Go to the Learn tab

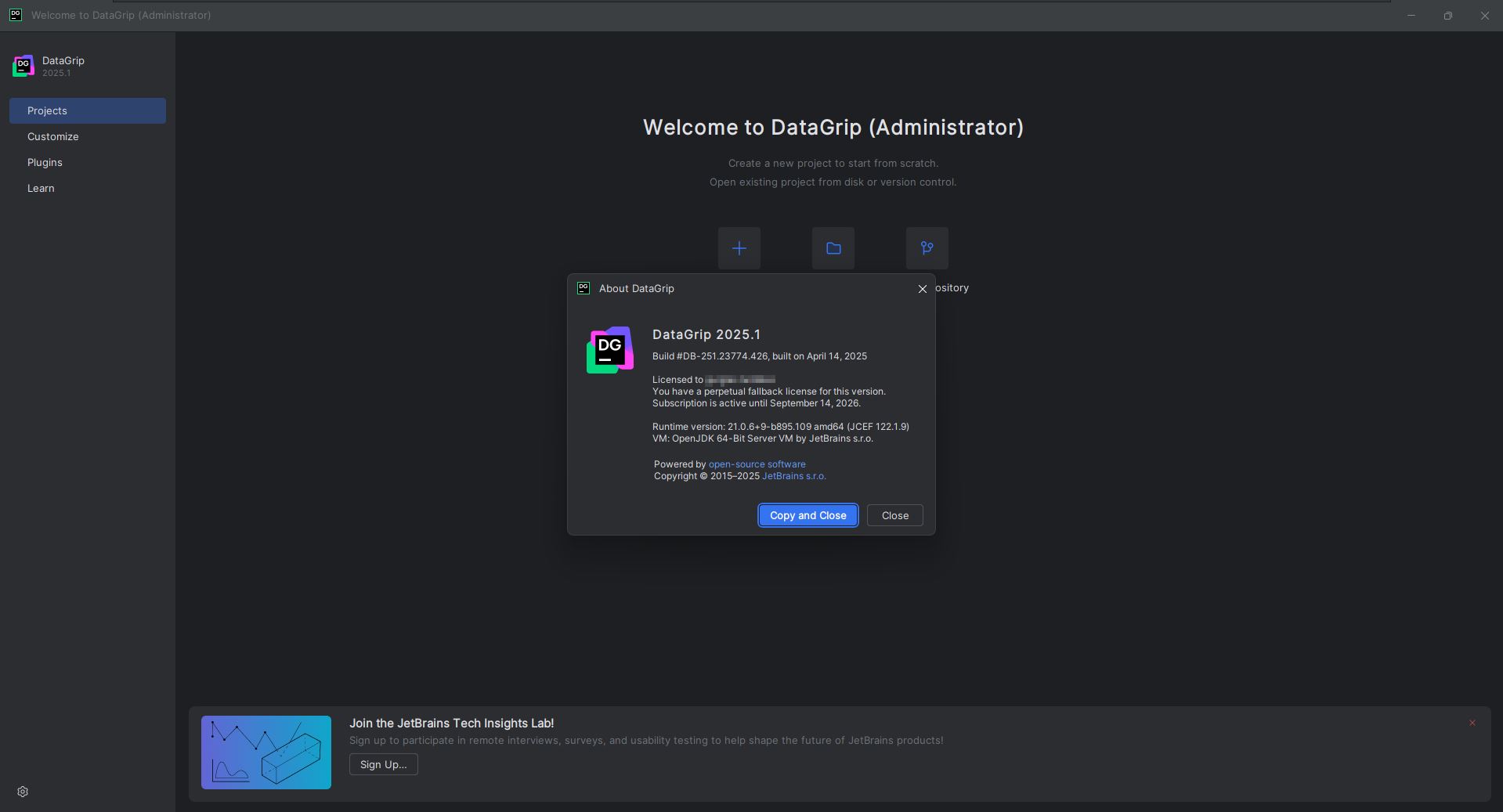click(x=41, y=188)
